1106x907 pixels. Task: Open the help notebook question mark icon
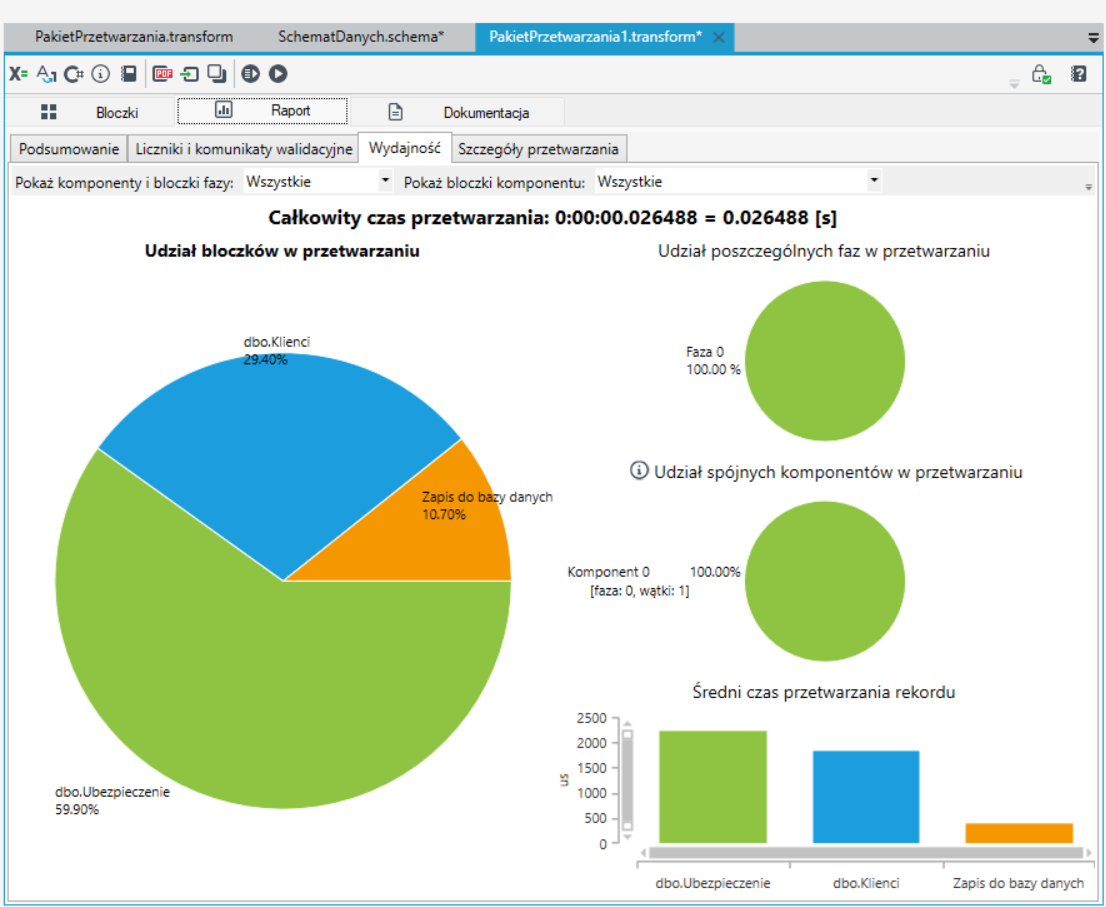click(x=1078, y=74)
